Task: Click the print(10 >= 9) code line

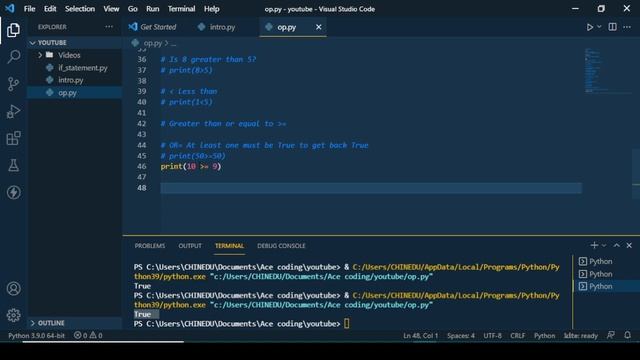Action: click(x=191, y=167)
